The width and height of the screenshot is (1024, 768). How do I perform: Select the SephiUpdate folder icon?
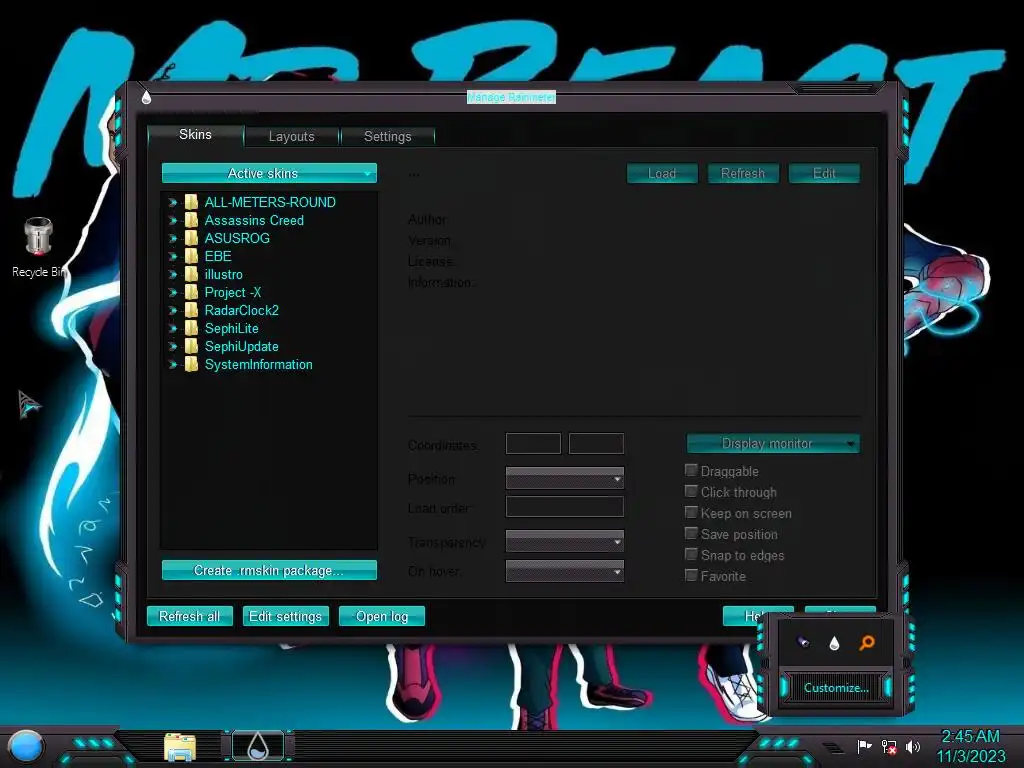pyautogui.click(x=191, y=346)
